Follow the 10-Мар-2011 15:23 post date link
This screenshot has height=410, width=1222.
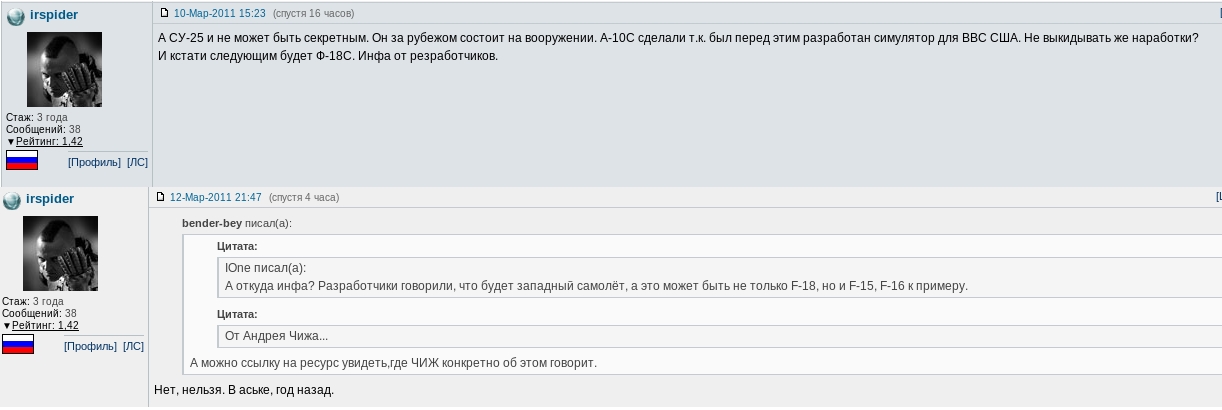pos(206,14)
